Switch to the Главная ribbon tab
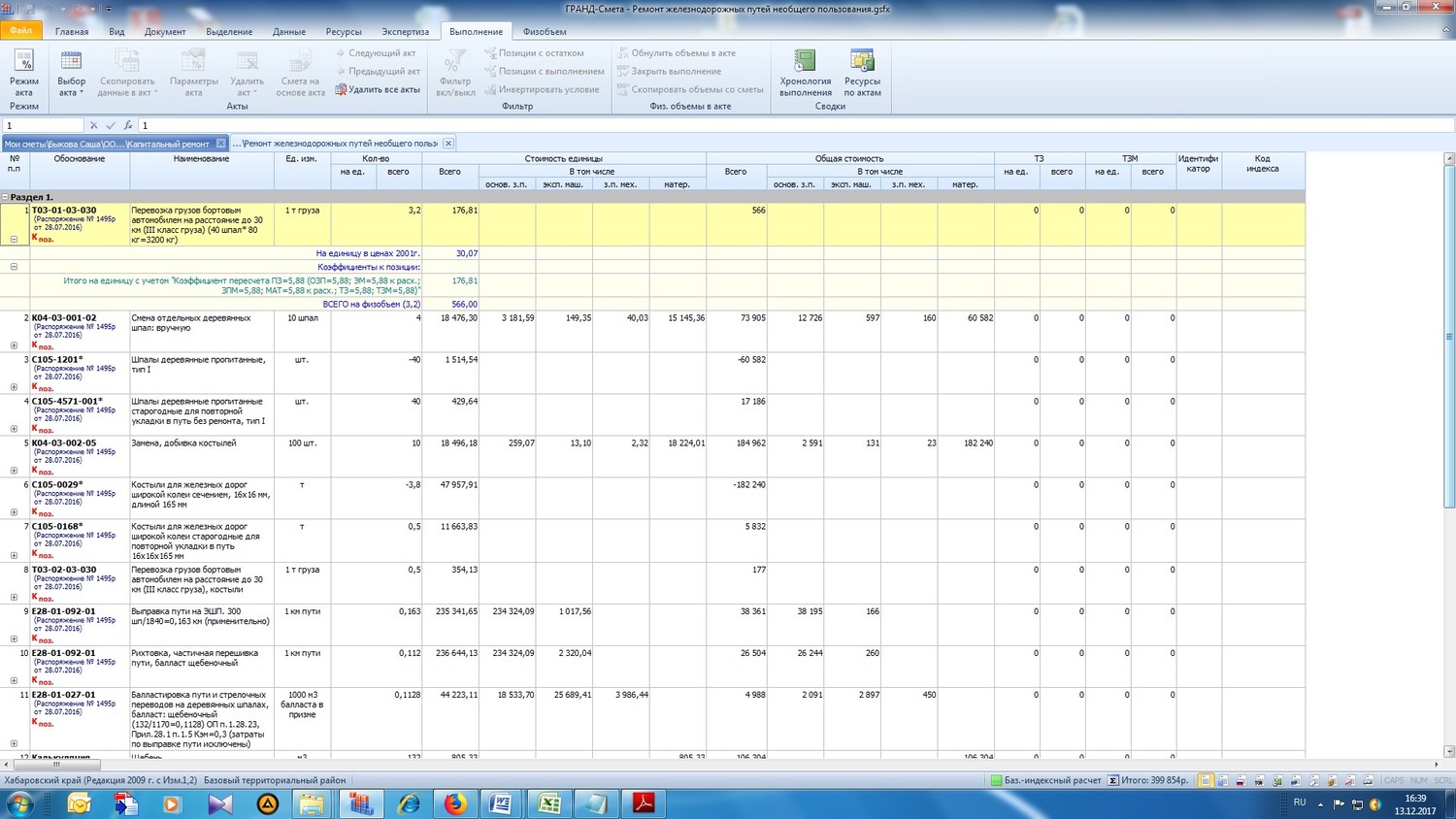Image resolution: width=1456 pixels, height=819 pixels. pos(72,32)
